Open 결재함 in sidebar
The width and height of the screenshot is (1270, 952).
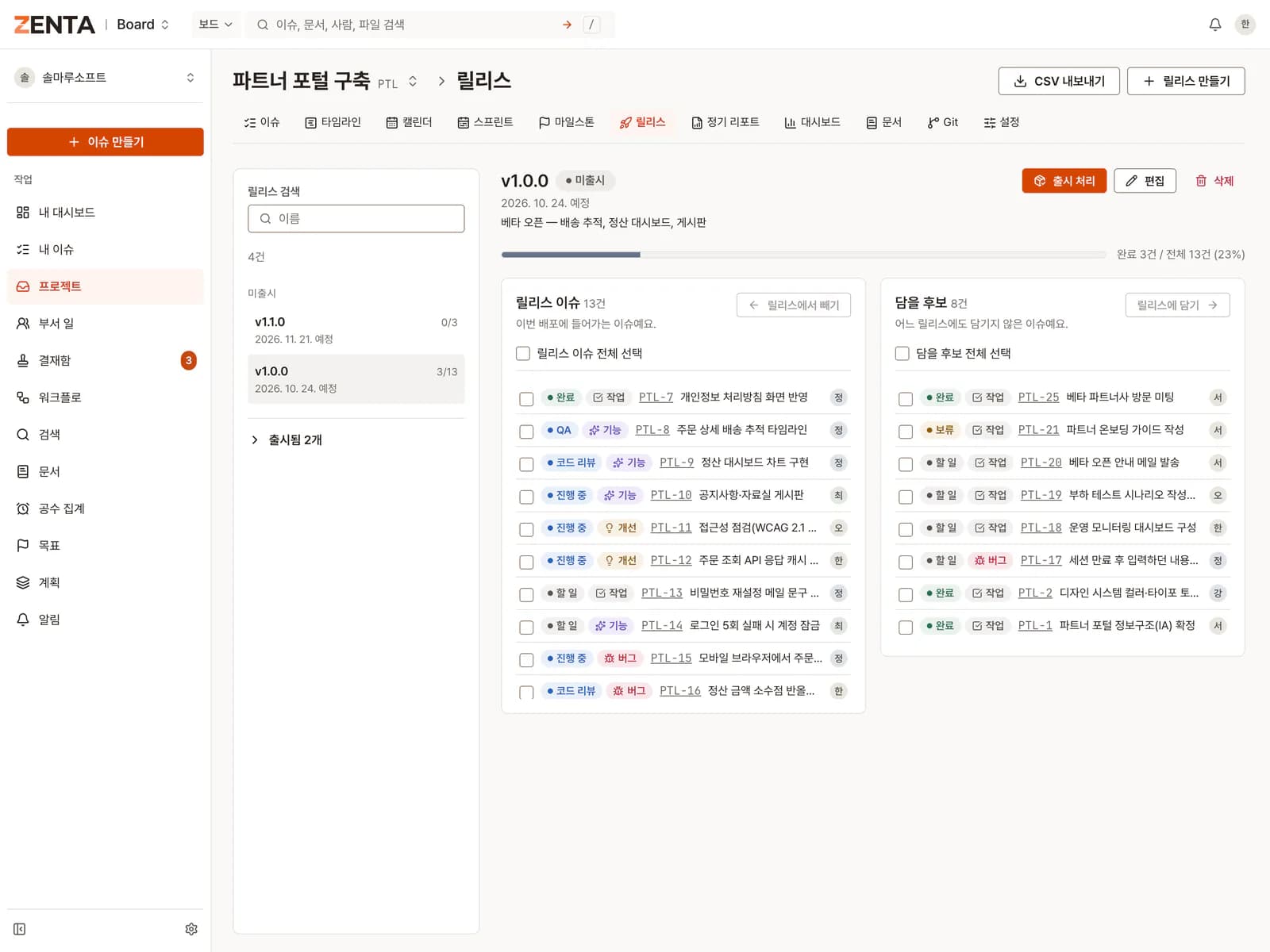point(105,360)
